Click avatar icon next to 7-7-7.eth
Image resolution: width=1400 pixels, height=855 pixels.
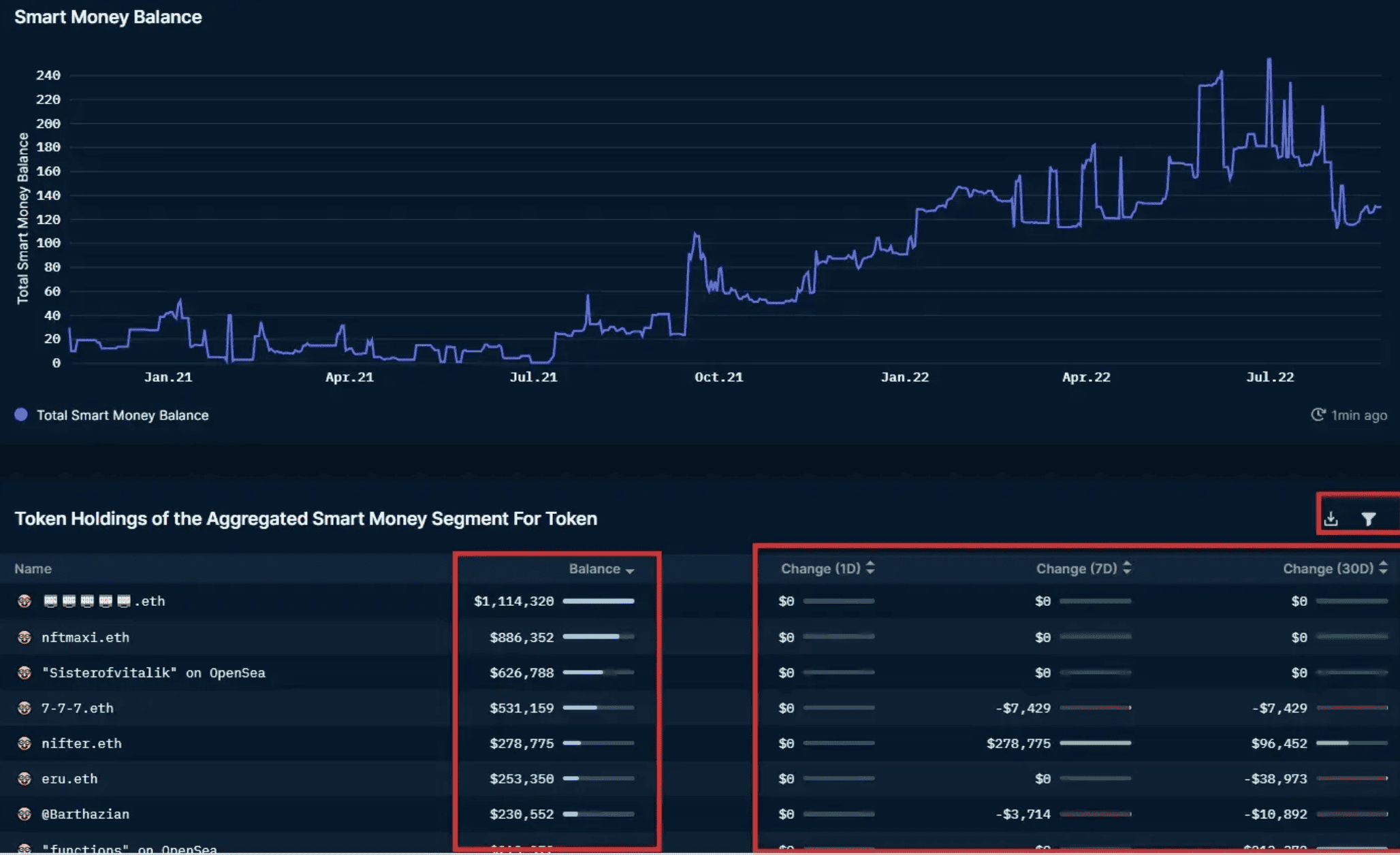tap(25, 708)
